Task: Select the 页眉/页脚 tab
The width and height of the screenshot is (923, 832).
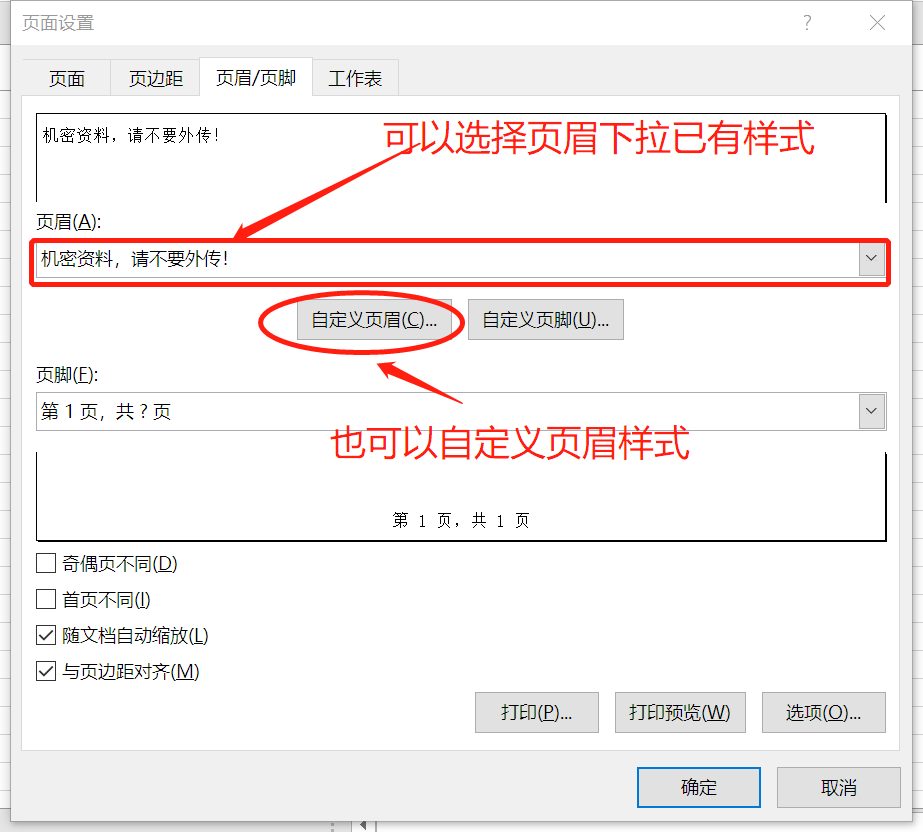Action: tap(256, 77)
